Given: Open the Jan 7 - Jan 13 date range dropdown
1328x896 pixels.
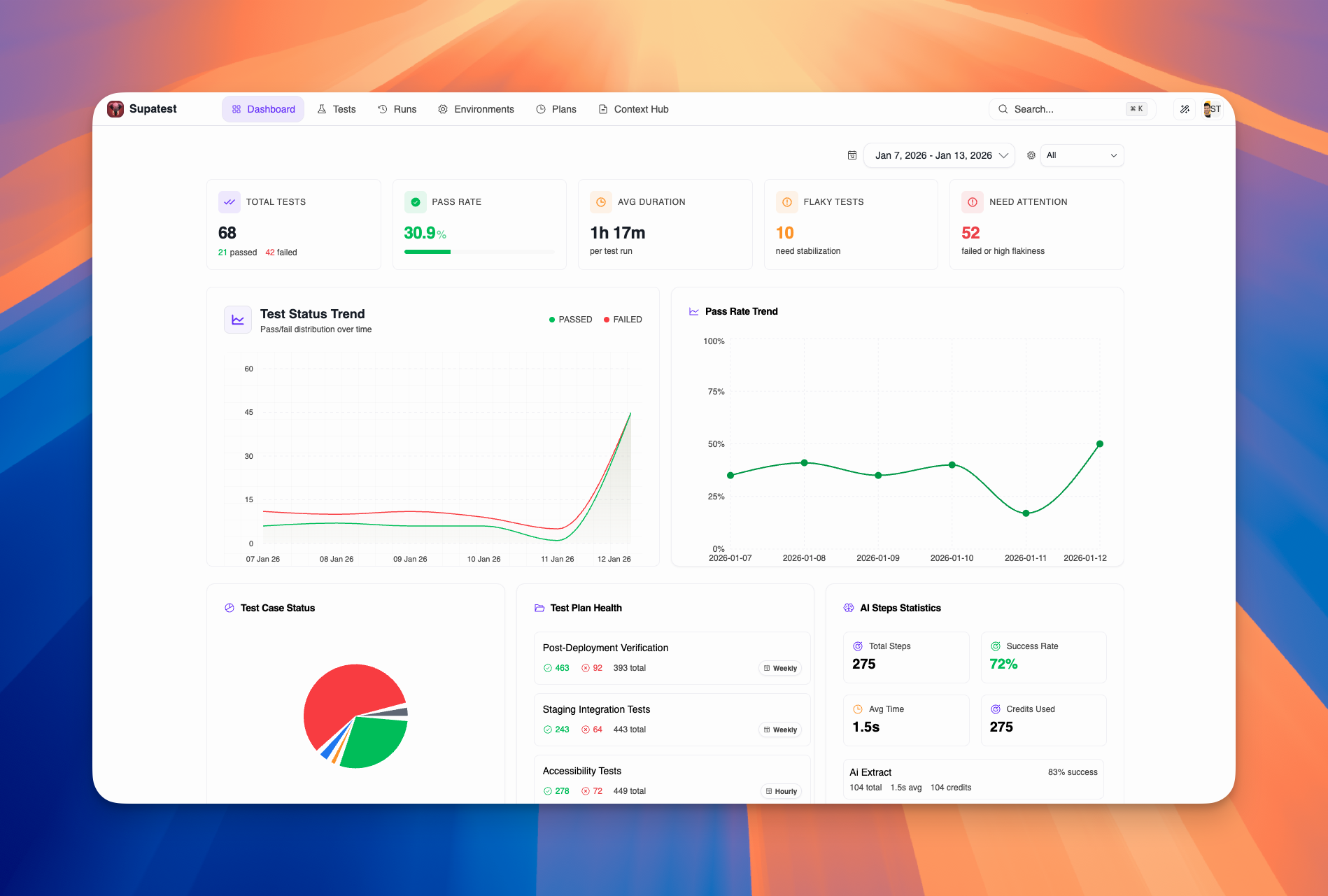Looking at the screenshot, I should [x=938, y=155].
